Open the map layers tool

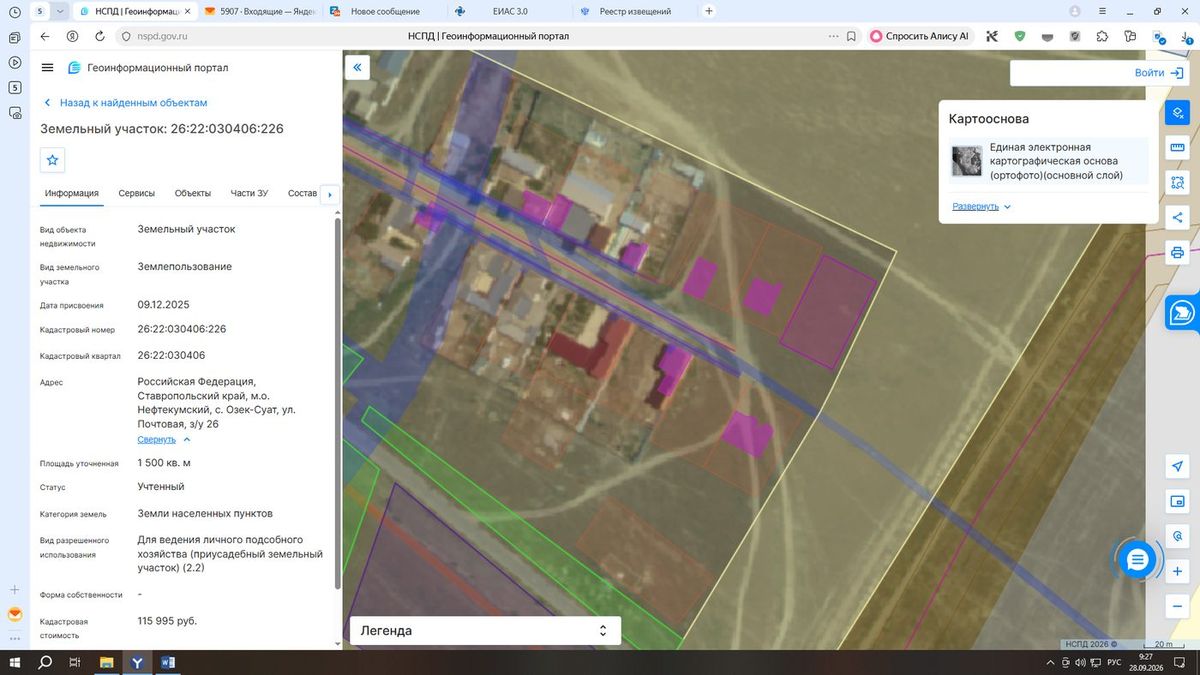pyautogui.click(x=1177, y=113)
